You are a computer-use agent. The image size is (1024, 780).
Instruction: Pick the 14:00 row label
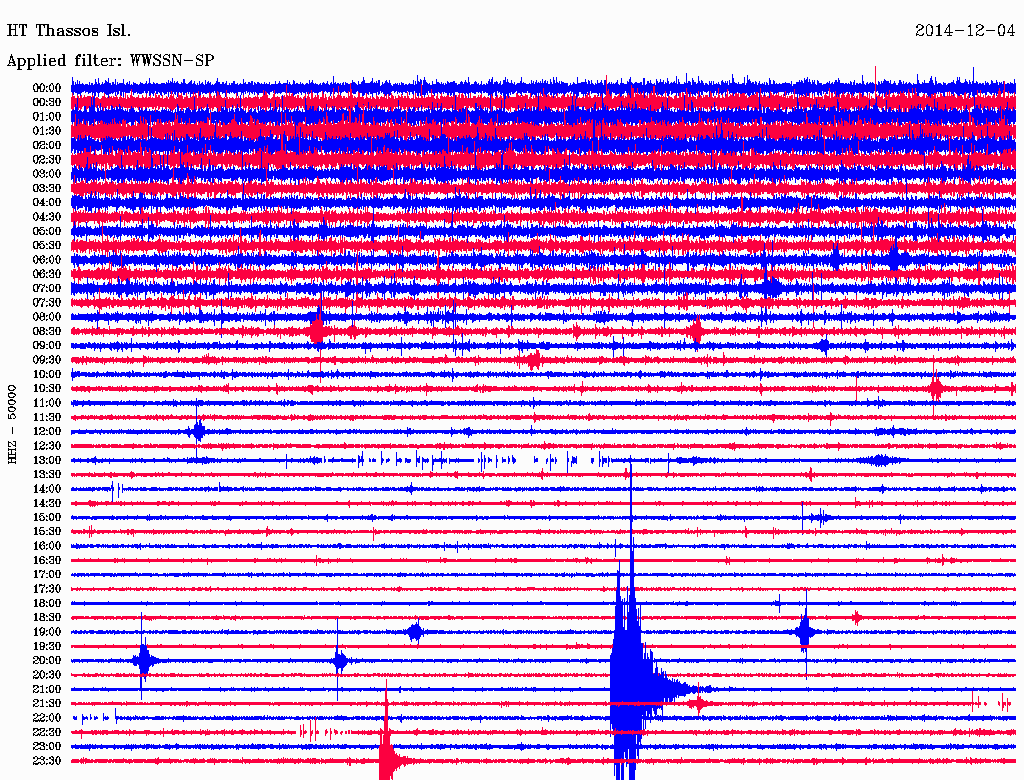point(47,489)
